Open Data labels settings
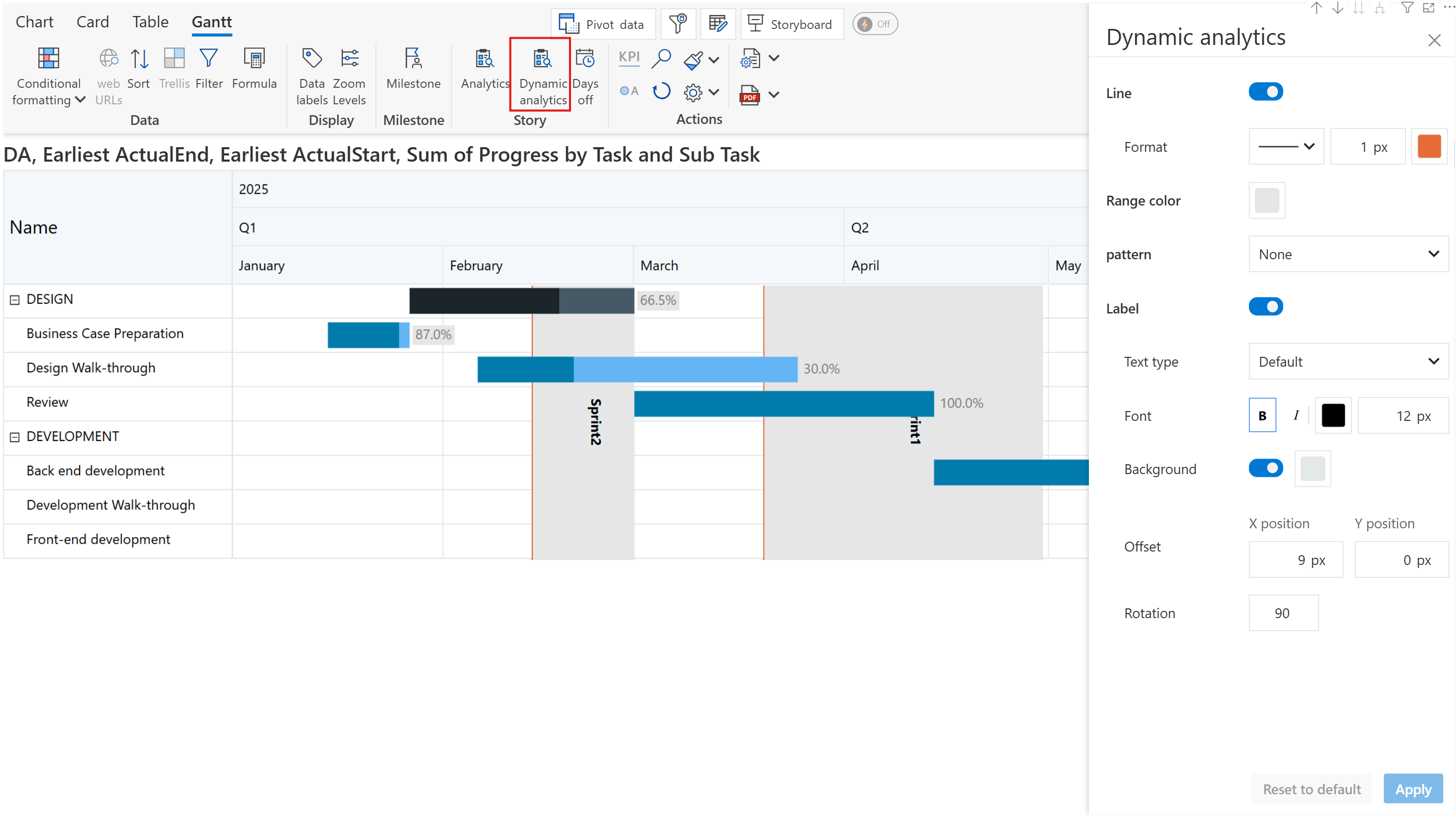 click(x=312, y=58)
